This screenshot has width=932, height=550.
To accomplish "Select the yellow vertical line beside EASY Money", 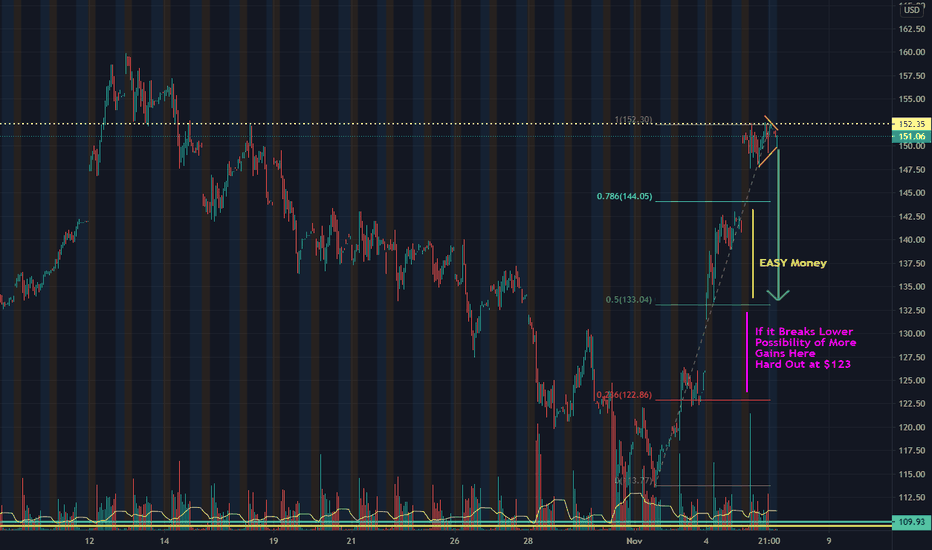I will [x=753, y=253].
